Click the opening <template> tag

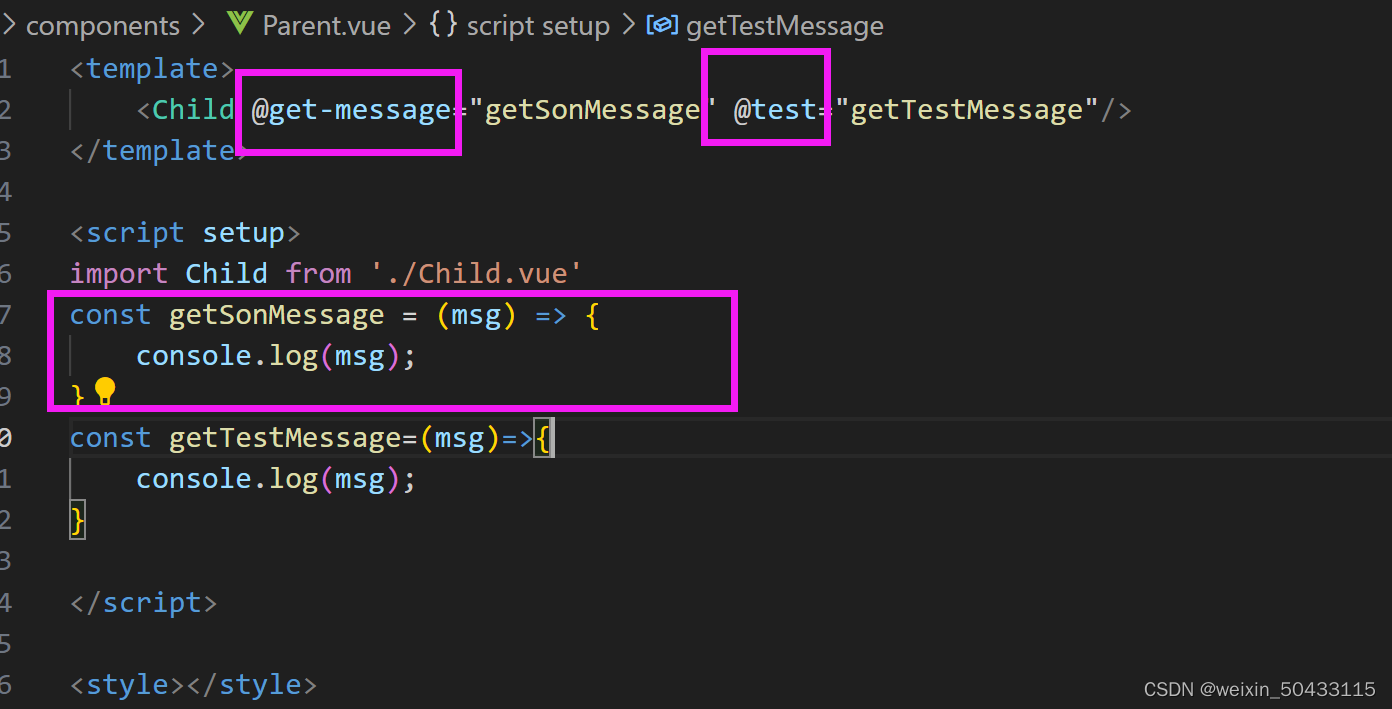tap(152, 68)
